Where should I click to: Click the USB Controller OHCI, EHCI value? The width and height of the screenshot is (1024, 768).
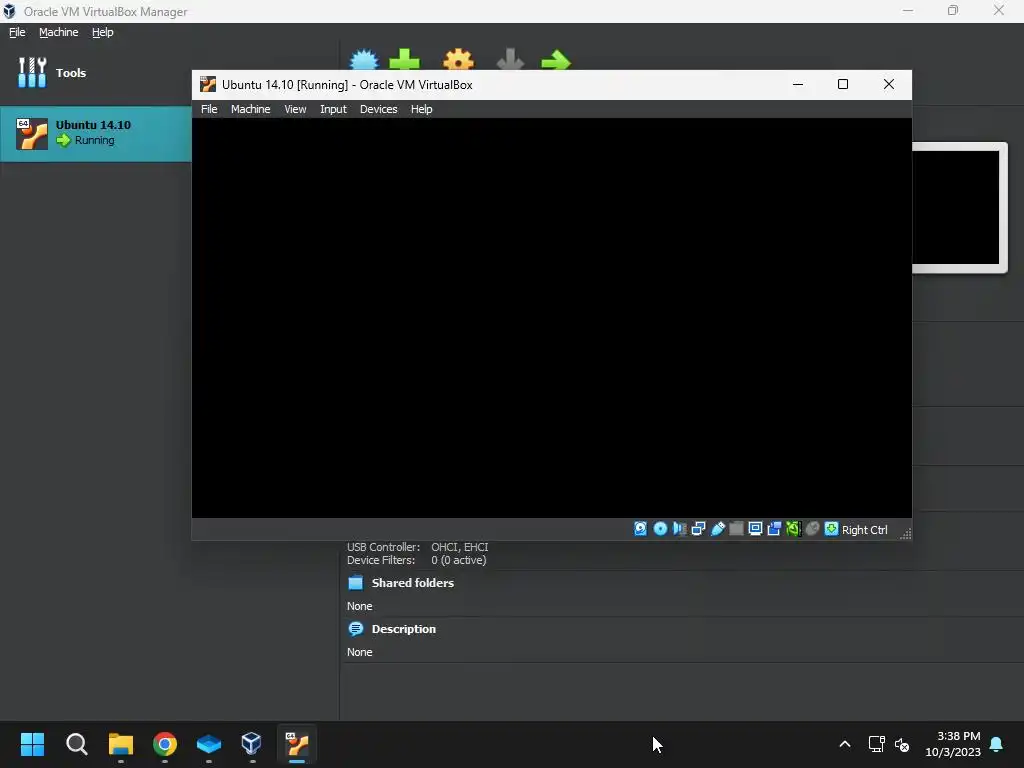459,547
